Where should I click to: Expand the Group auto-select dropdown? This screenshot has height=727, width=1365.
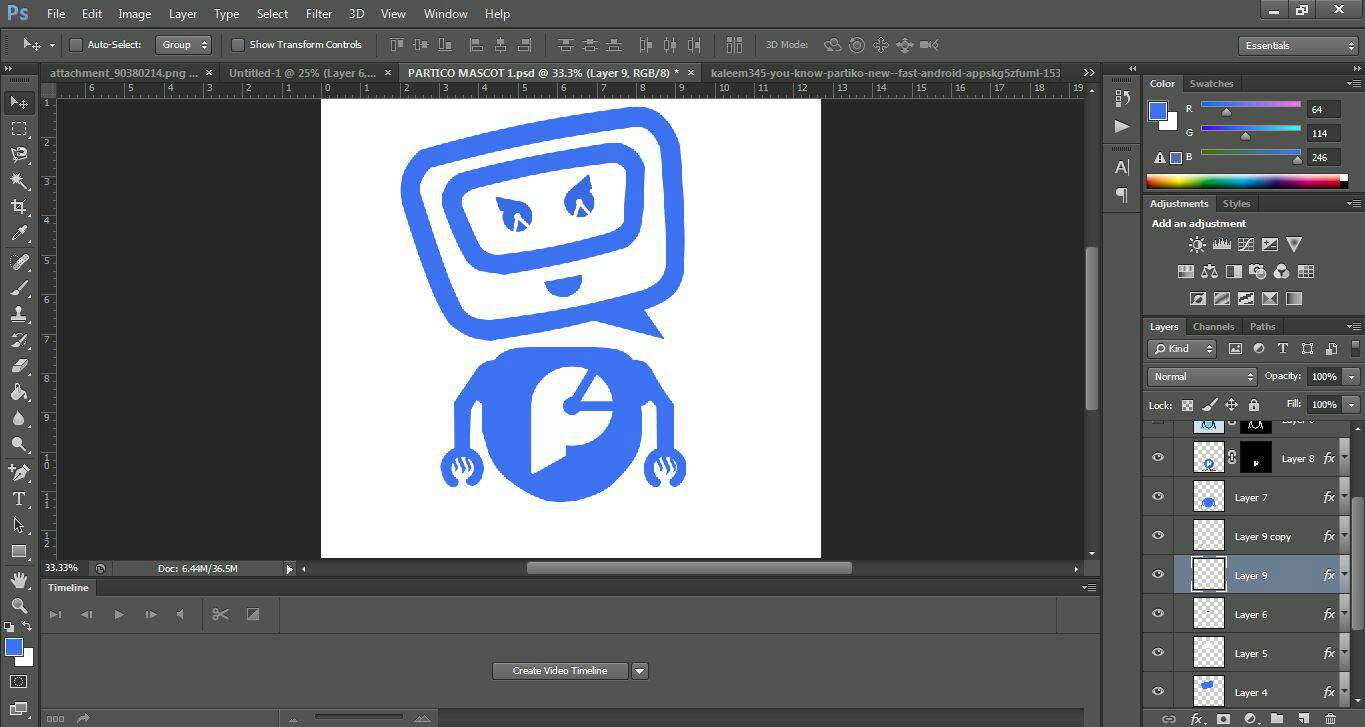184,45
